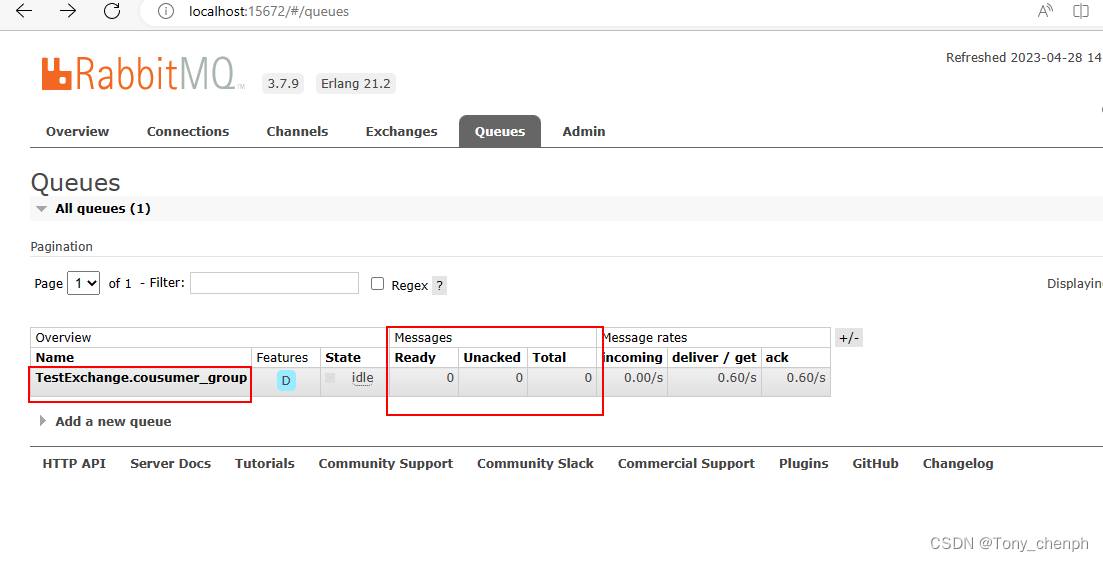Switch to the Exchanges tab

[402, 132]
